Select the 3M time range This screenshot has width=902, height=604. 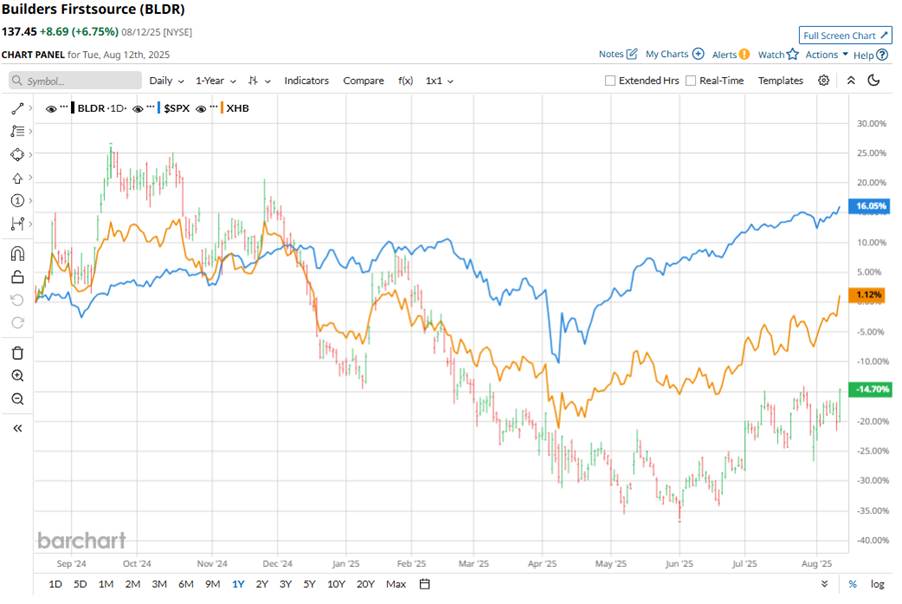coord(159,584)
